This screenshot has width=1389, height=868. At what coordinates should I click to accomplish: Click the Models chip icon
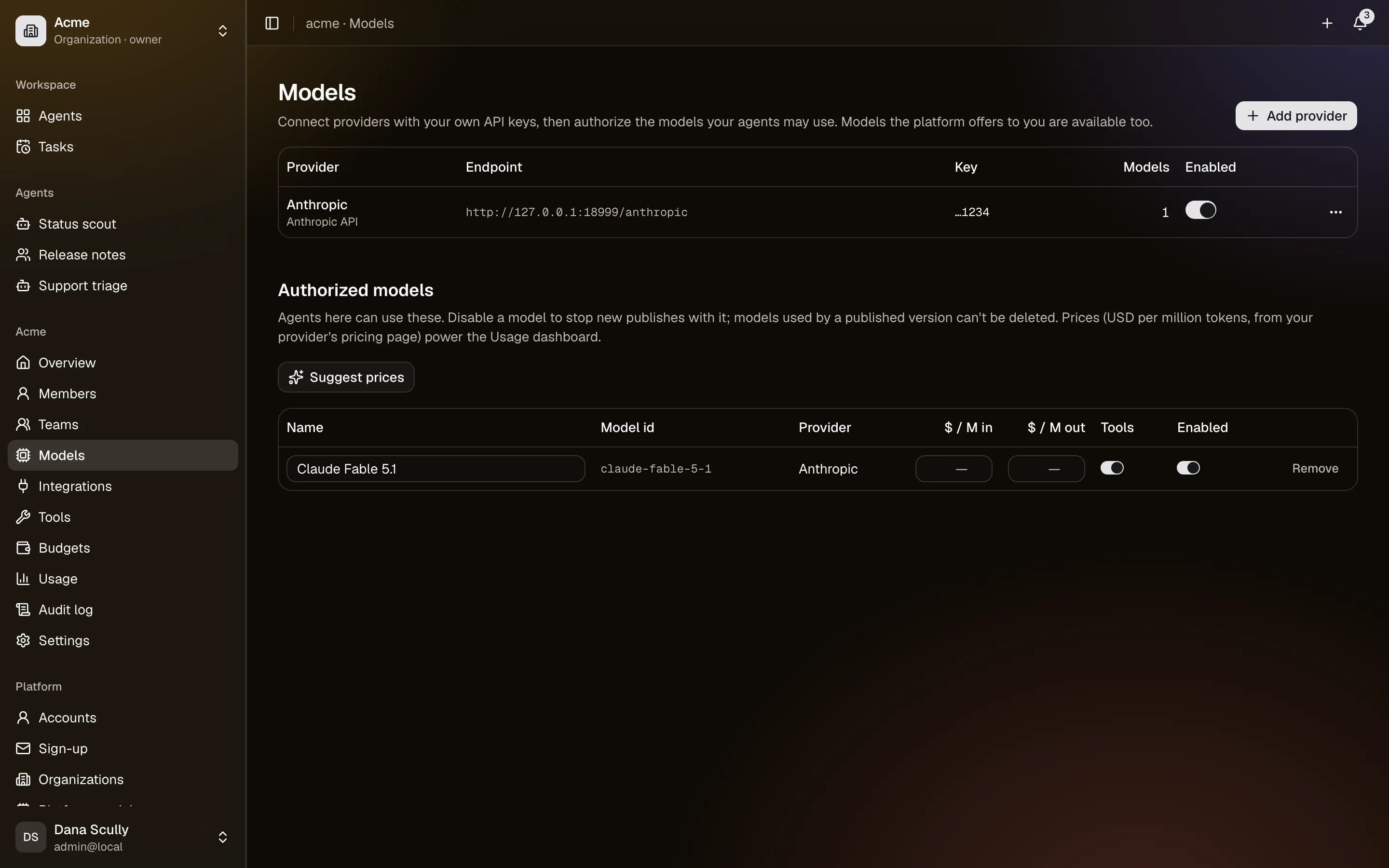[23, 455]
